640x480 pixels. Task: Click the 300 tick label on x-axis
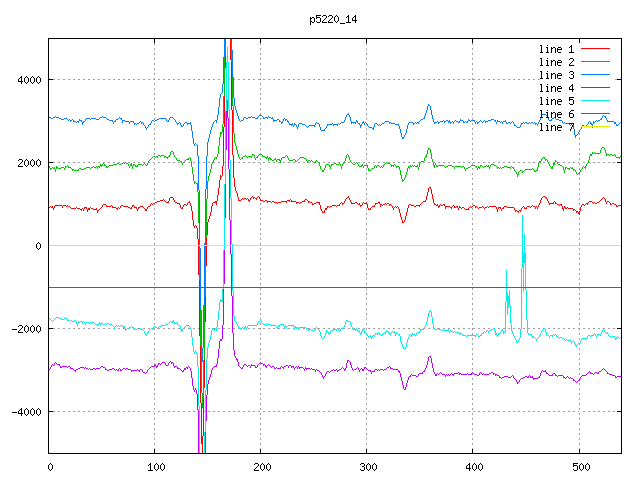pyautogui.click(x=367, y=466)
